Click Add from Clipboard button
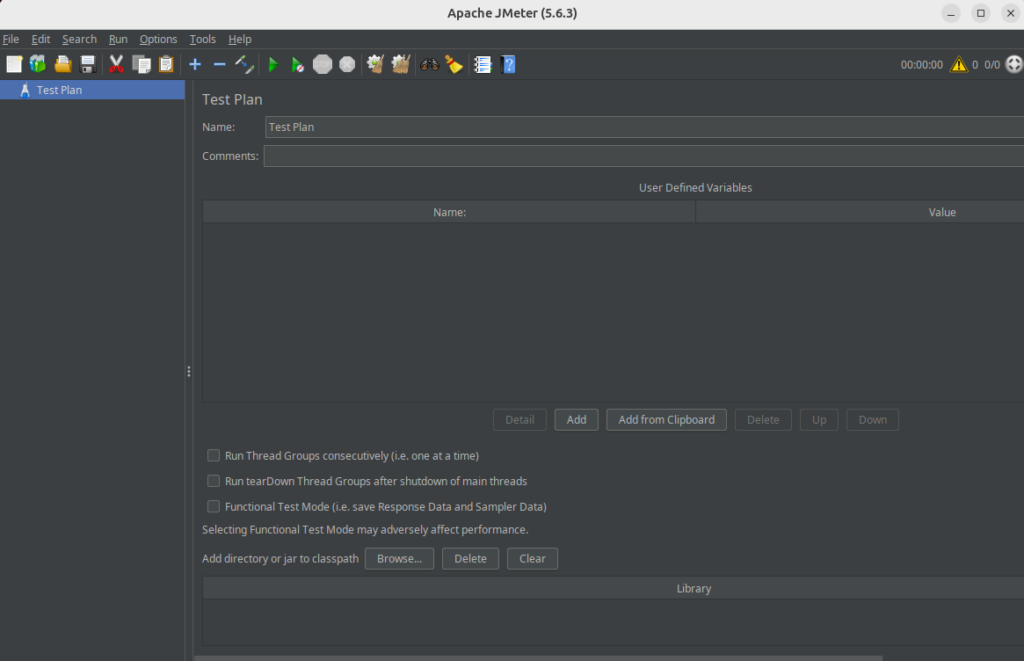This screenshot has width=1024, height=661. click(666, 419)
